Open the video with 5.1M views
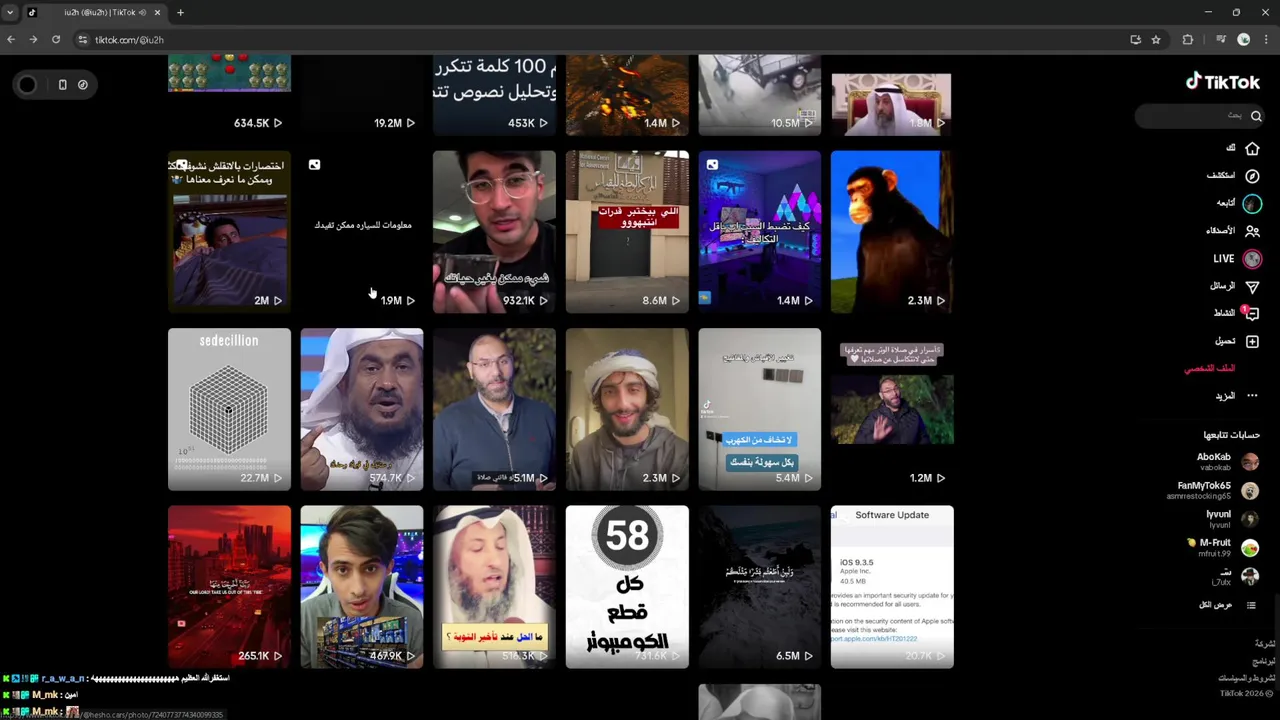The width and height of the screenshot is (1280, 720). coord(494,409)
